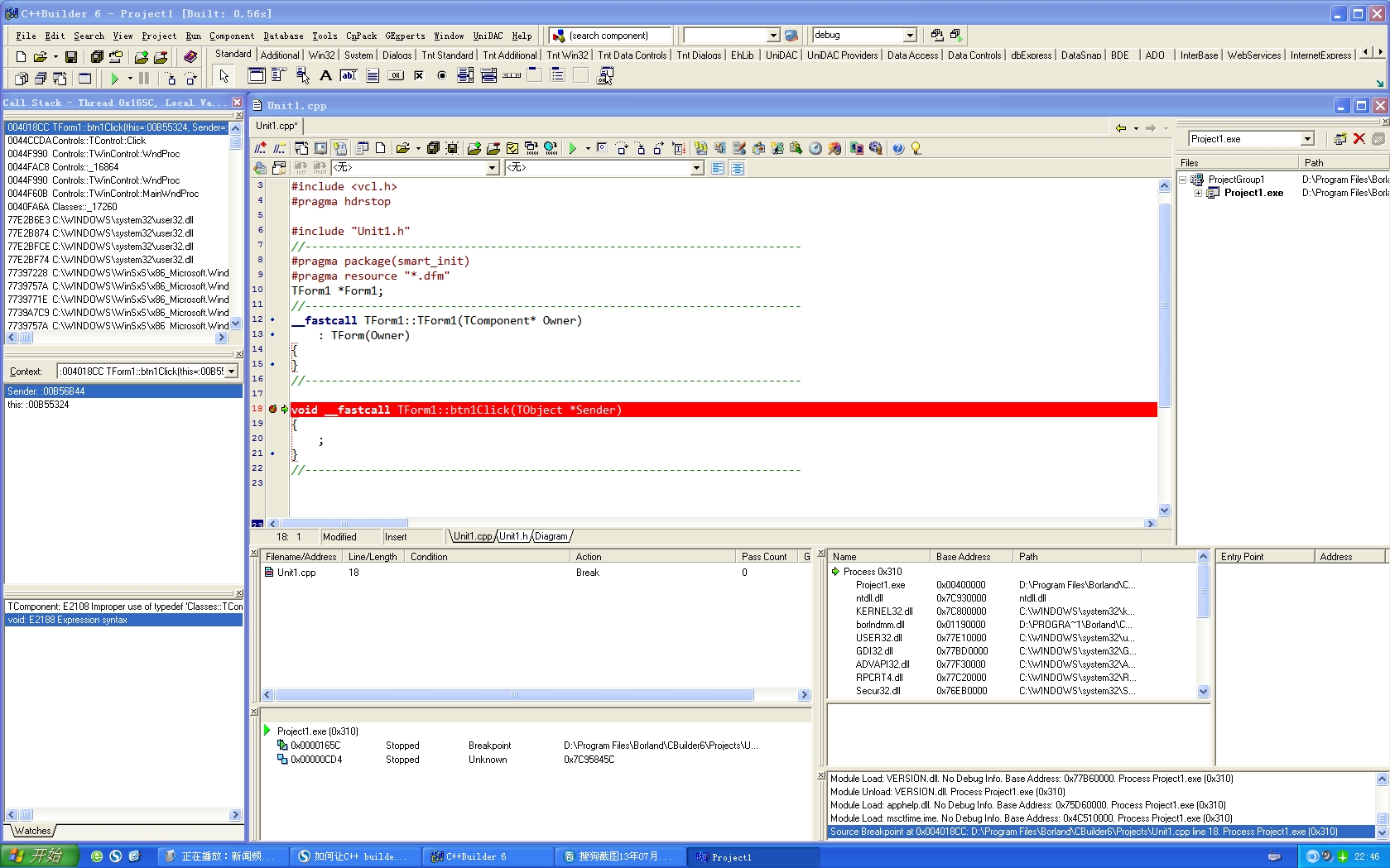The height and width of the screenshot is (868, 1390).
Task: Click the open folder icon in editor toolbar
Action: (x=402, y=148)
